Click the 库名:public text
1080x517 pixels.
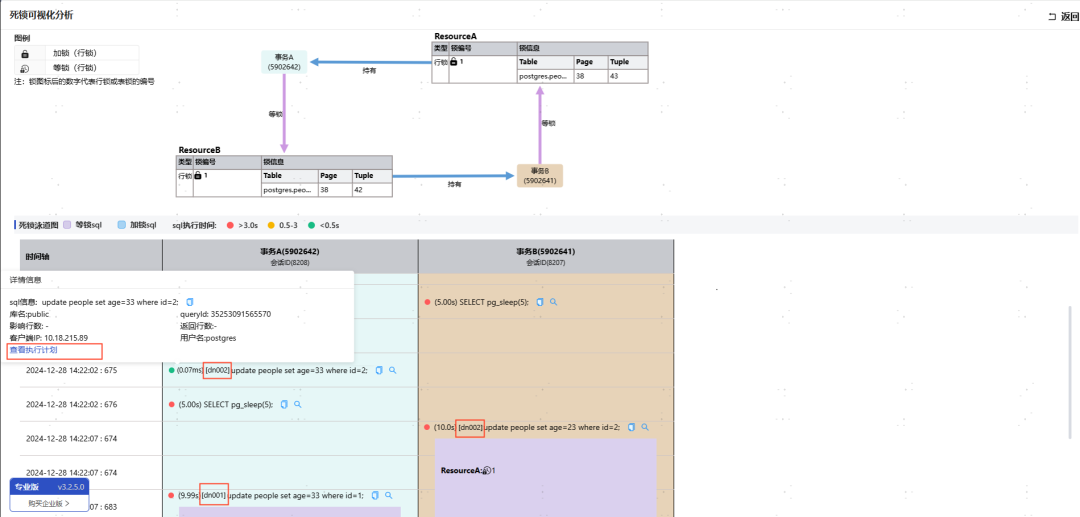tap(28, 314)
